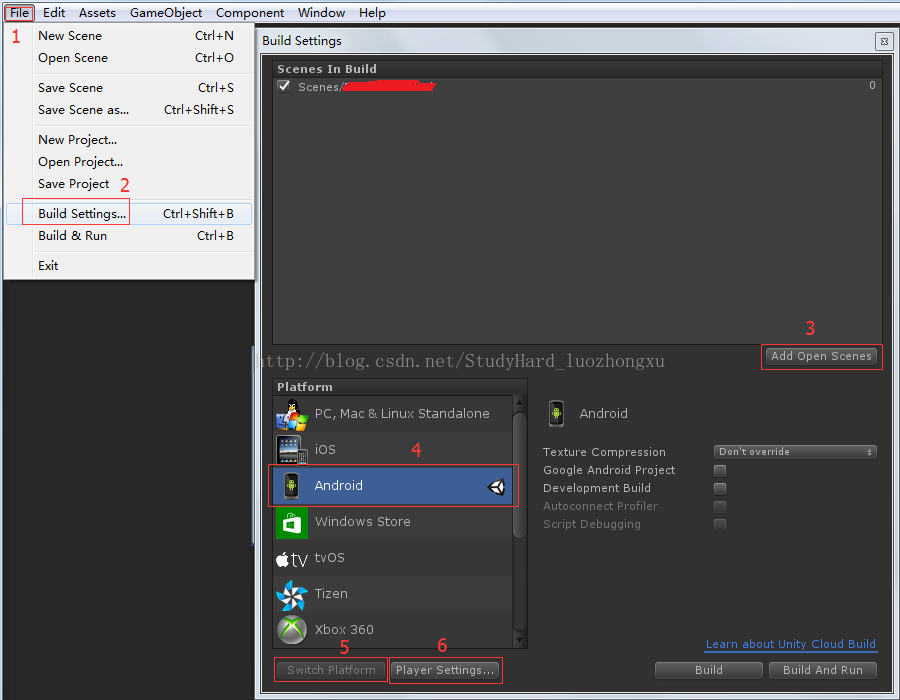Toggle Script Debugging checkbox
Image resolution: width=900 pixels, height=700 pixels.
pyautogui.click(x=720, y=524)
